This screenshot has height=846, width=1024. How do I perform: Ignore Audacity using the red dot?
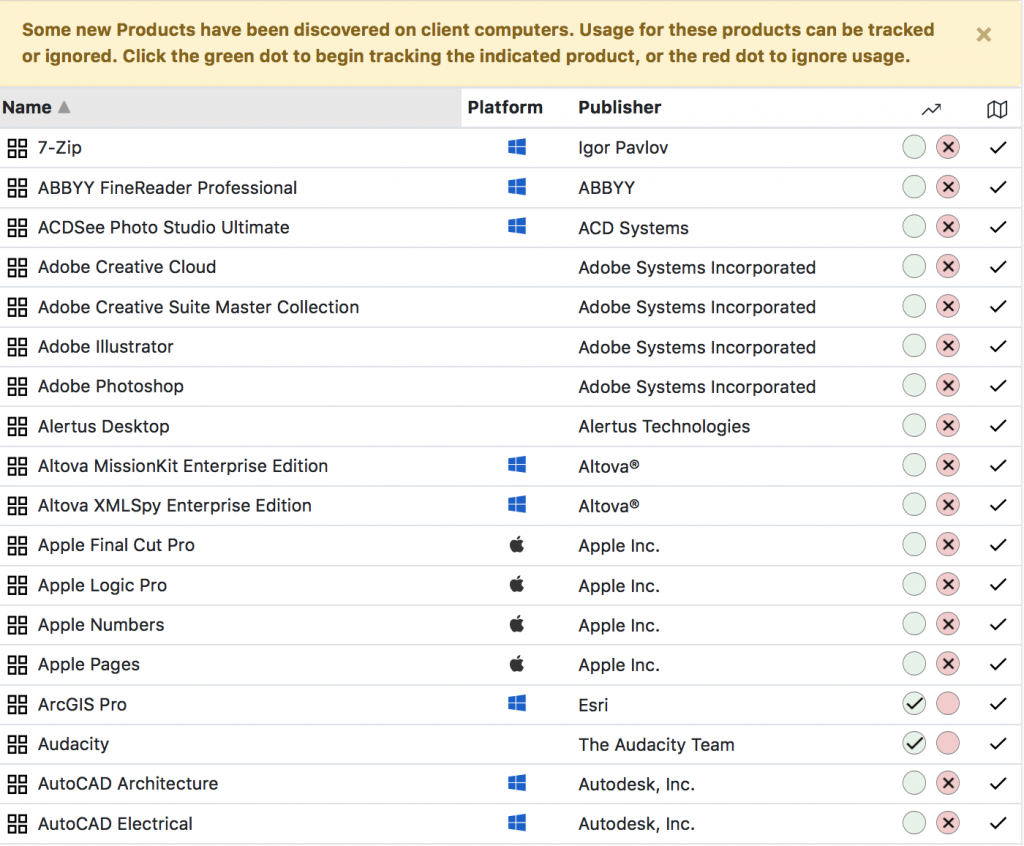coord(948,743)
